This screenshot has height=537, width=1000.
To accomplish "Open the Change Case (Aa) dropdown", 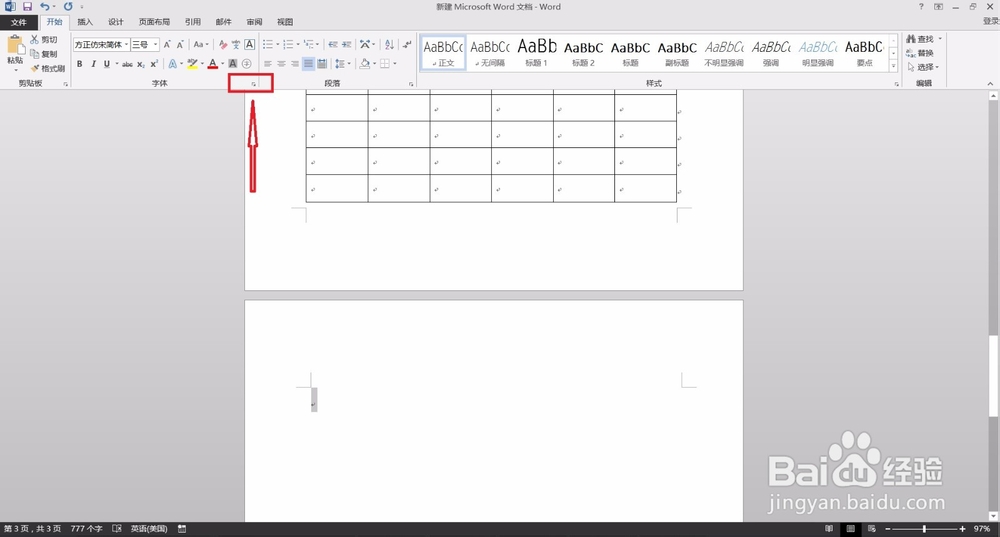I will [201, 45].
